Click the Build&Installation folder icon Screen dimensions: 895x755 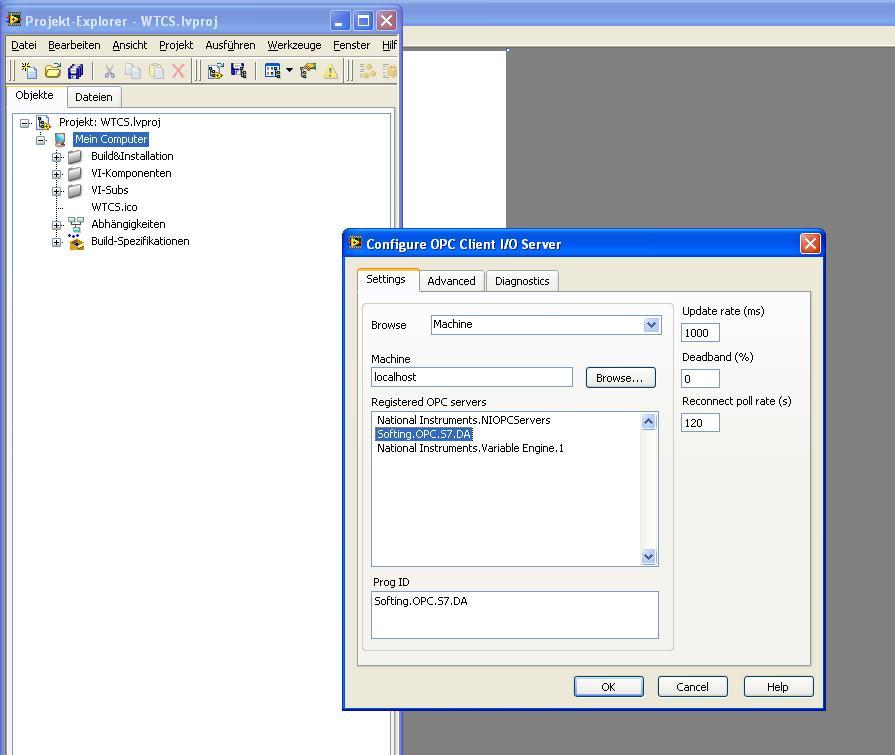coord(75,156)
